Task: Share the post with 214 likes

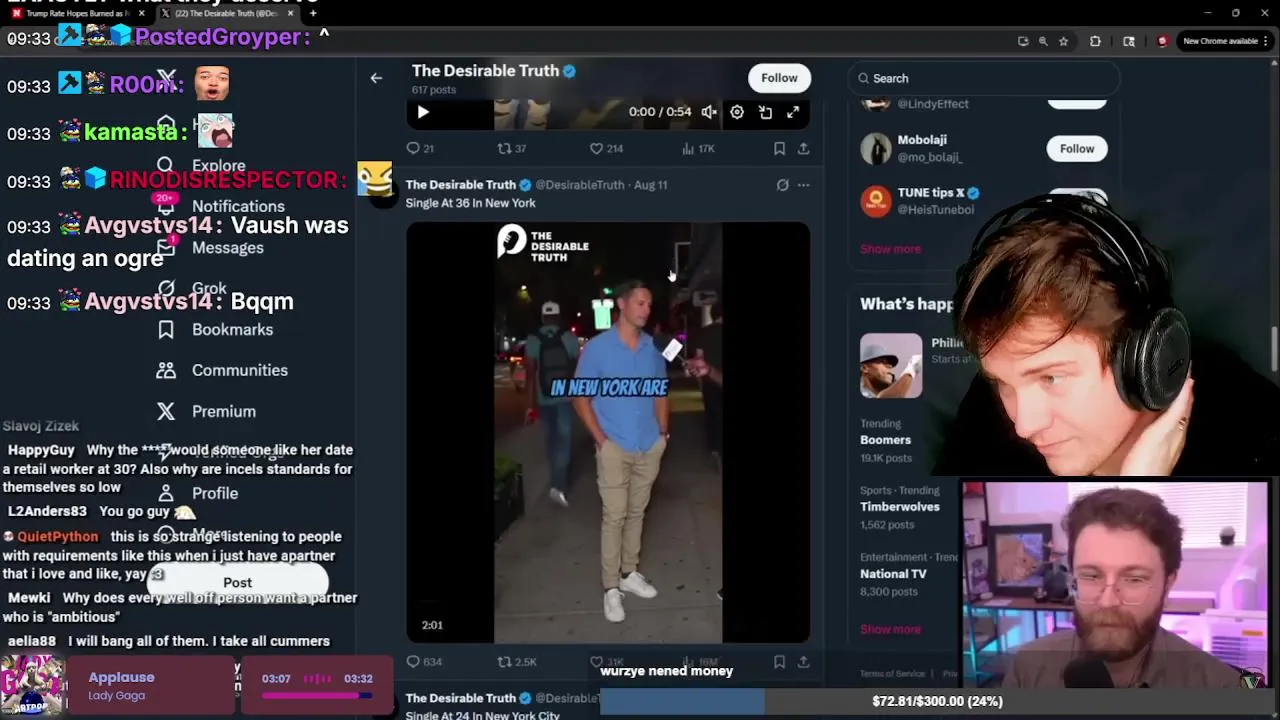Action: coord(803,148)
